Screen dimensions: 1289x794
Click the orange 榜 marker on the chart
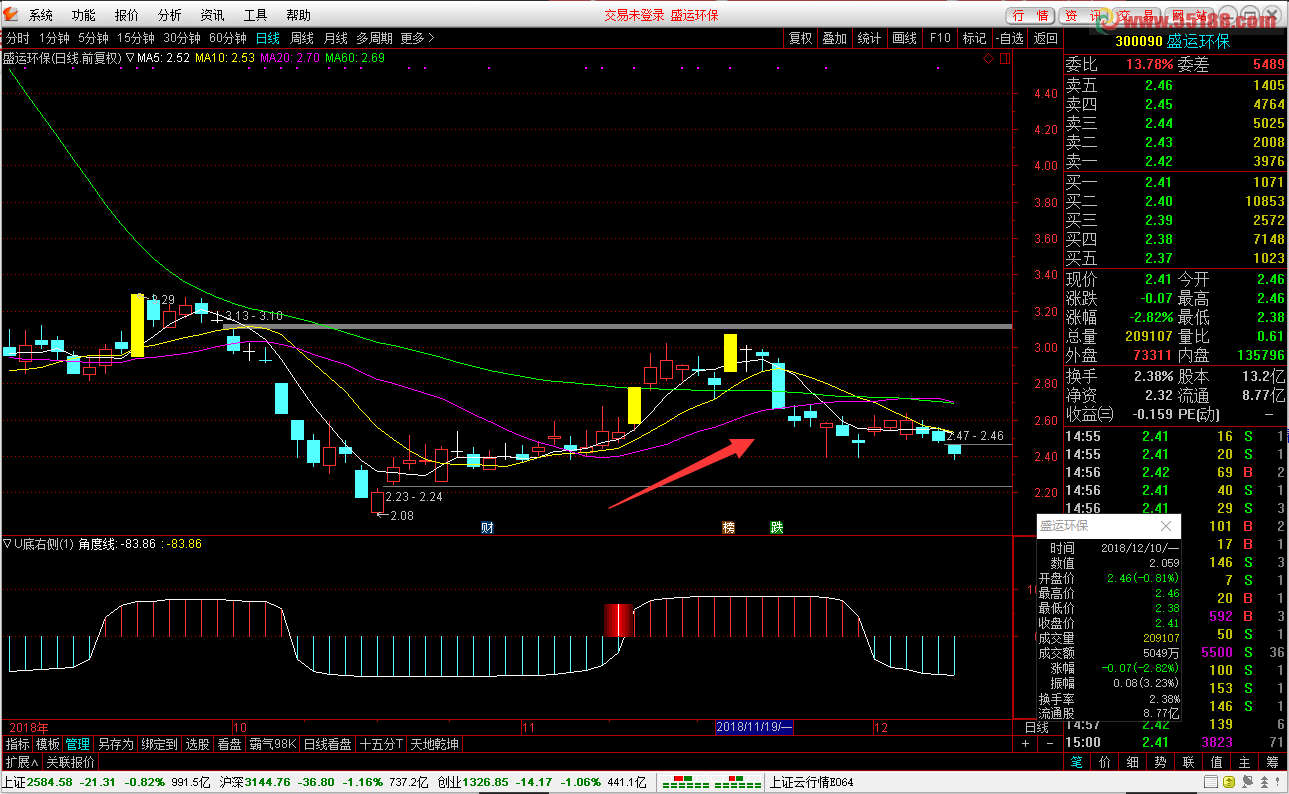[x=729, y=527]
